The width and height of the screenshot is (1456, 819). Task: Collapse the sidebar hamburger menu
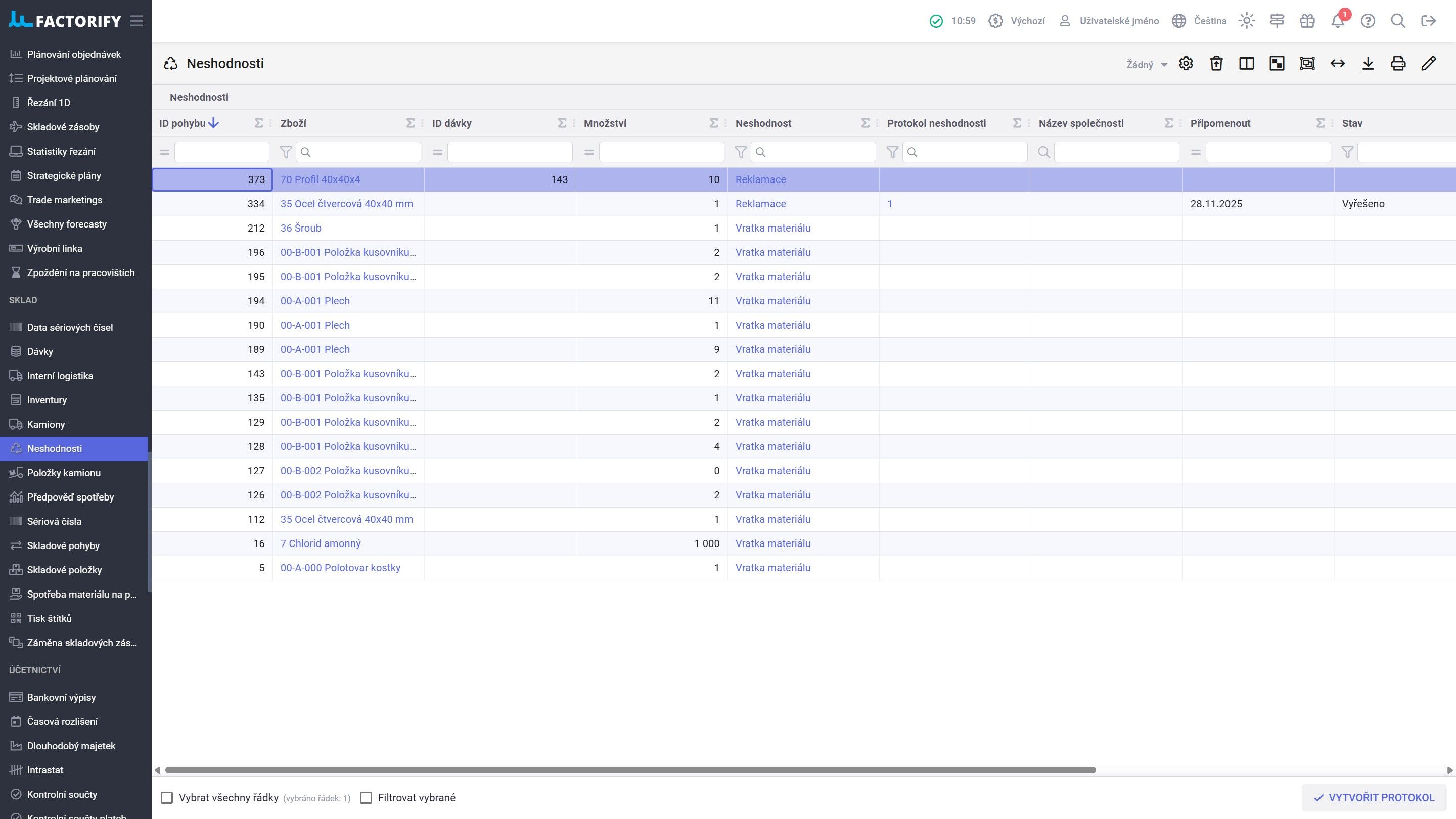pos(136,21)
